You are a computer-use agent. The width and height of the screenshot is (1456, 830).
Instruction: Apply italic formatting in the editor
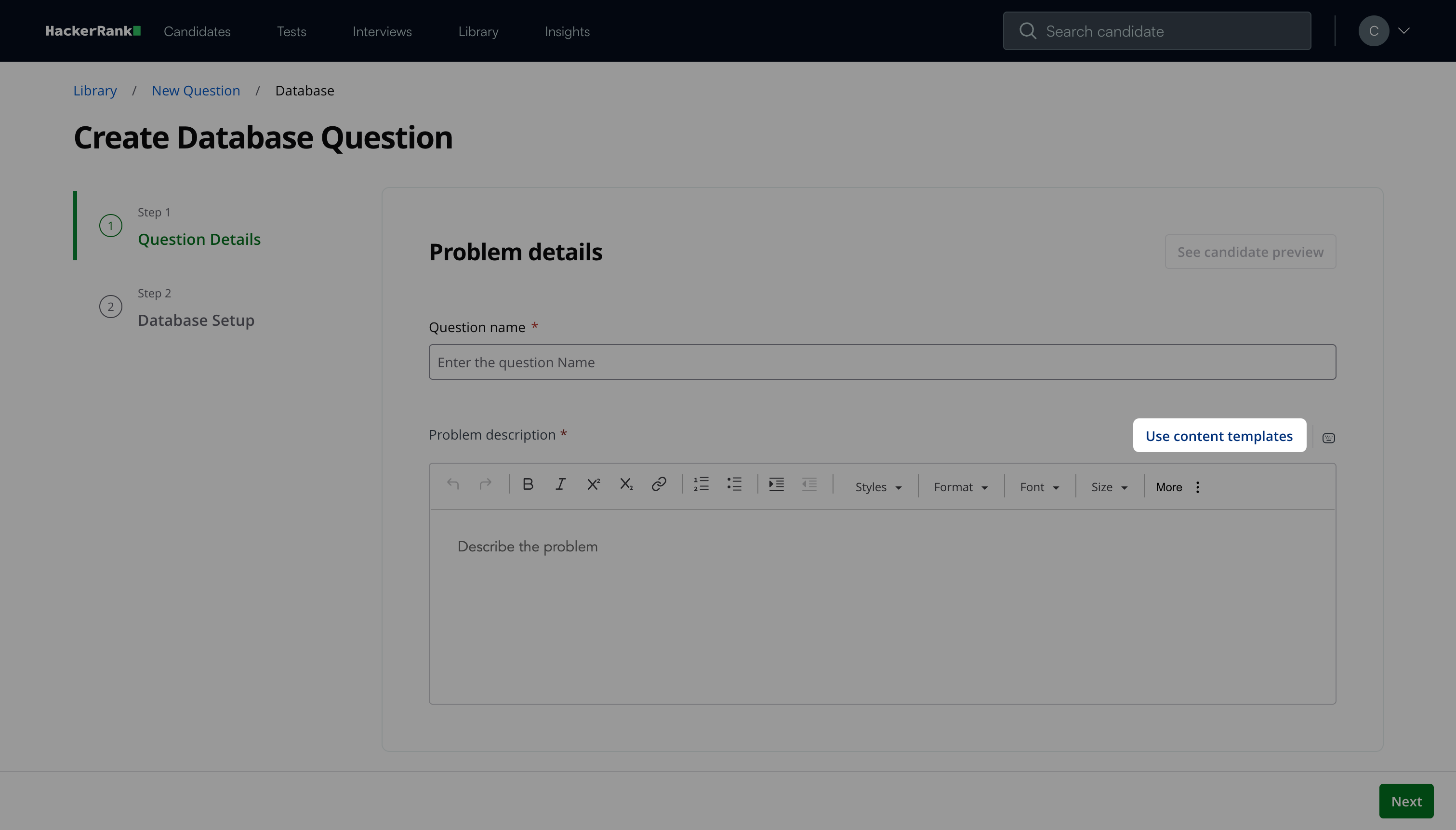pyautogui.click(x=560, y=484)
